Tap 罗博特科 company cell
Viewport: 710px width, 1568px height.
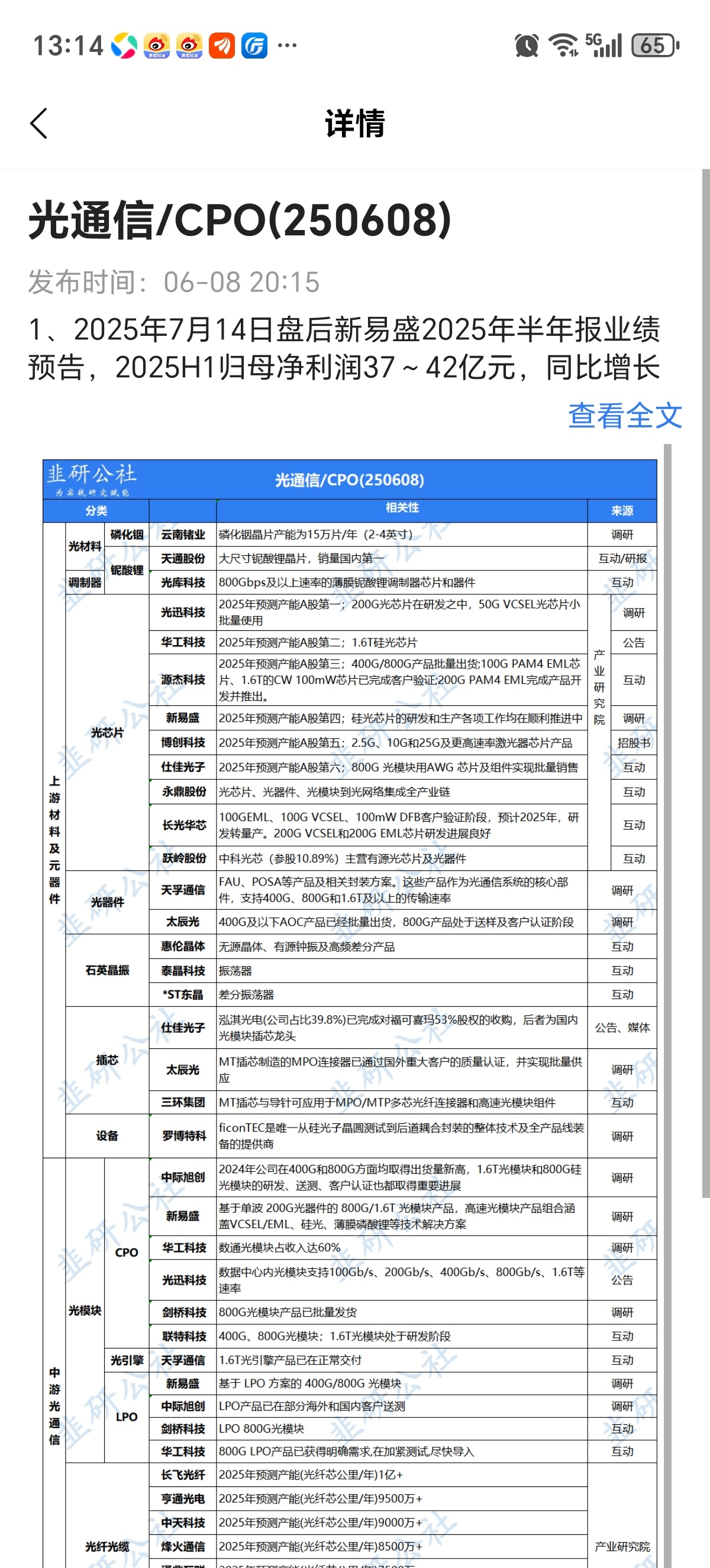[183, 1136]
